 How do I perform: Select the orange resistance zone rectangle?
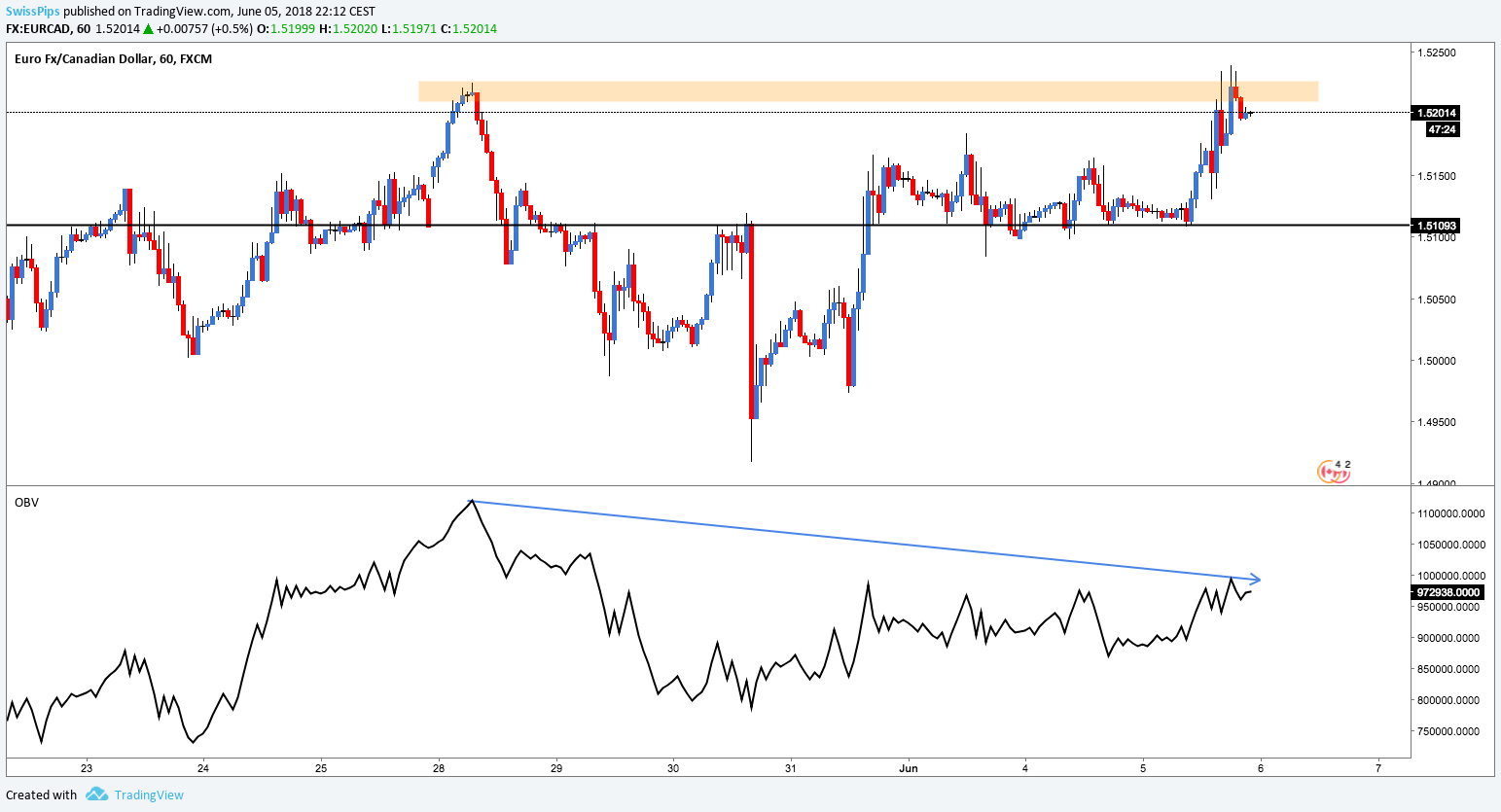tap(868, 91)
